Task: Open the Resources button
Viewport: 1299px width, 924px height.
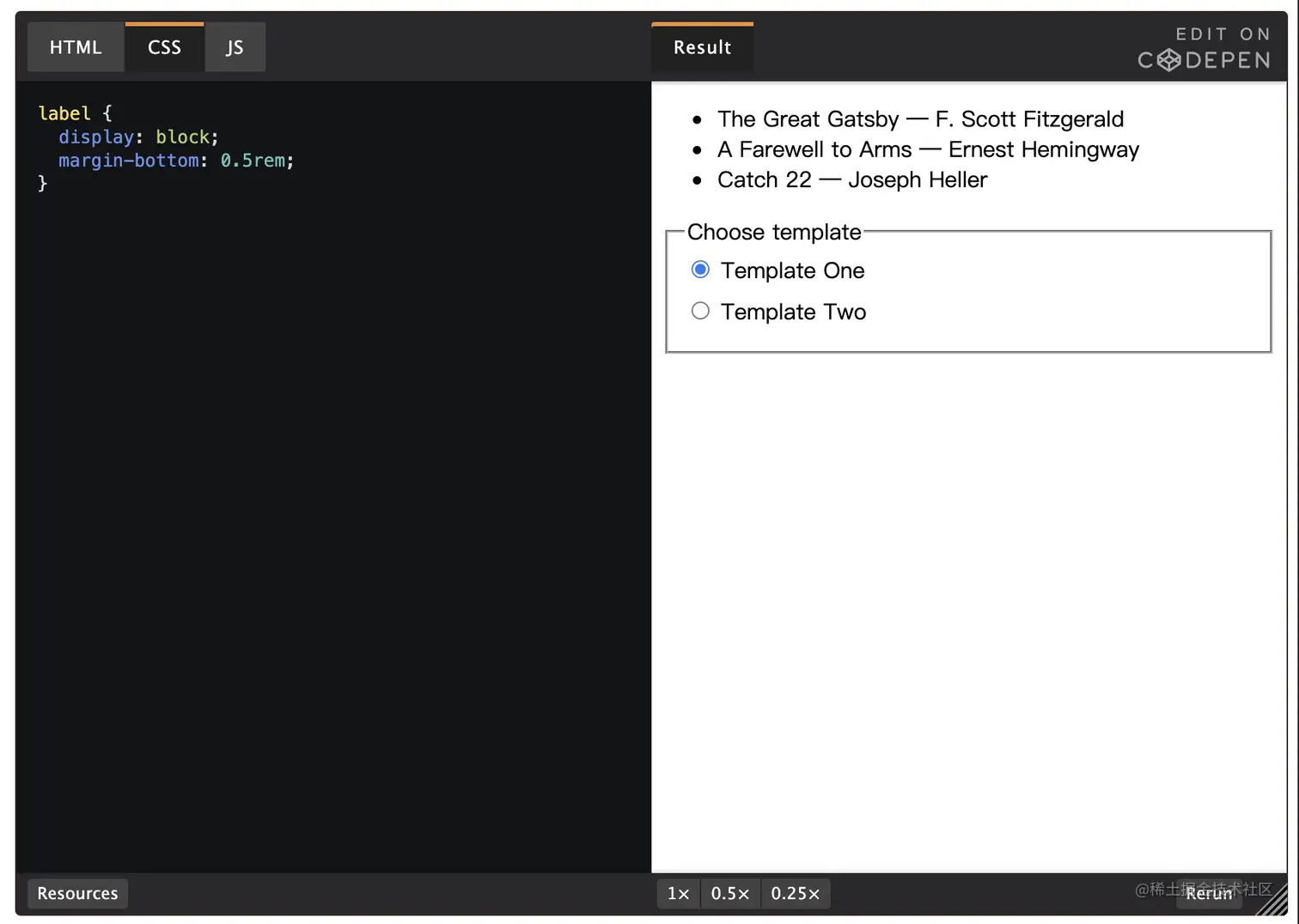Action: click(x=77, y=893)
